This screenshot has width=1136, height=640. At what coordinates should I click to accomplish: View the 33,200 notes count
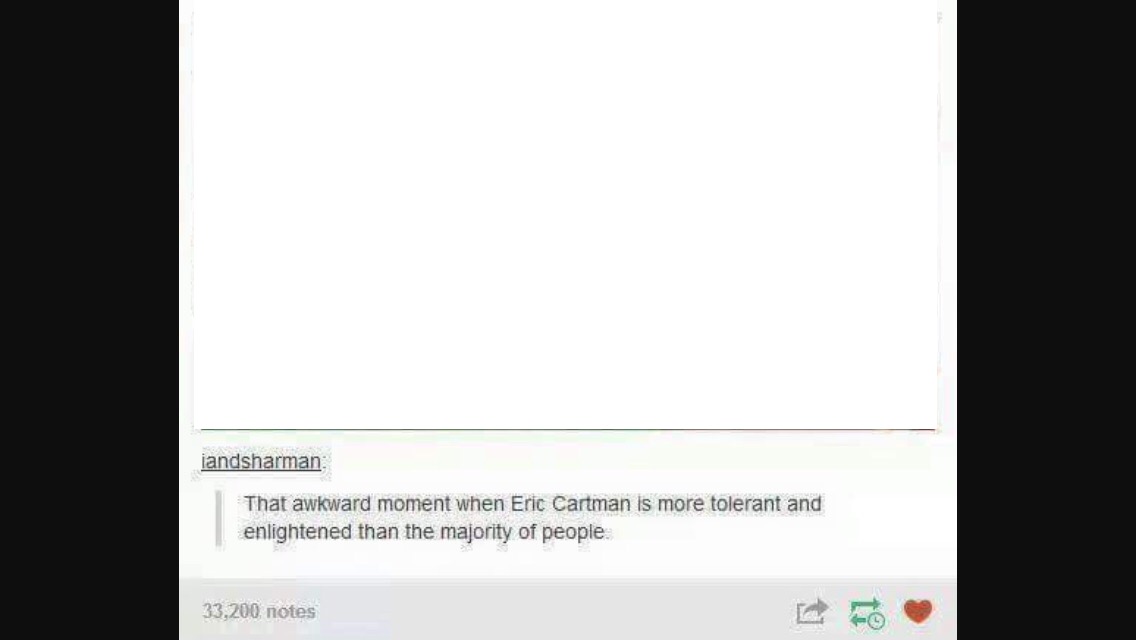point(259,611)
